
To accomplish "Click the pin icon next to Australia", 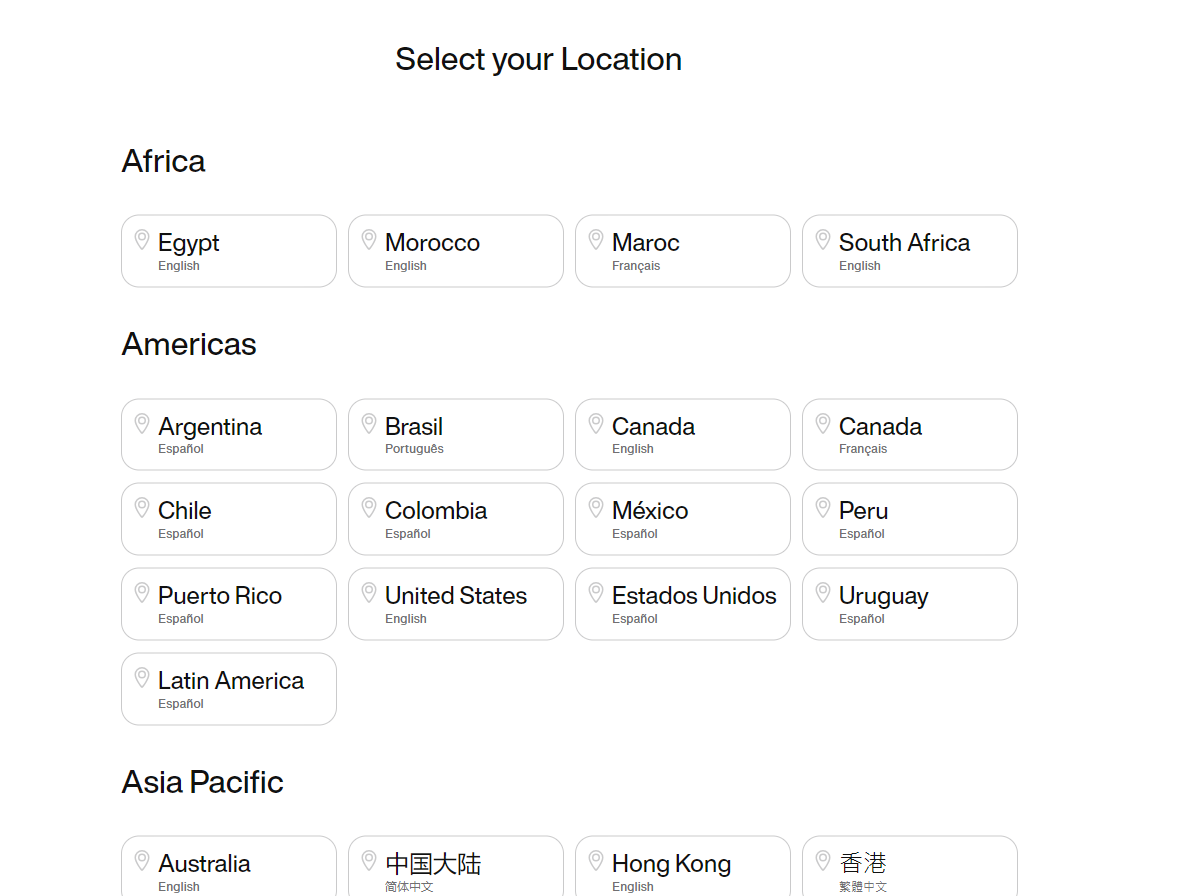I will coord(142,861).
